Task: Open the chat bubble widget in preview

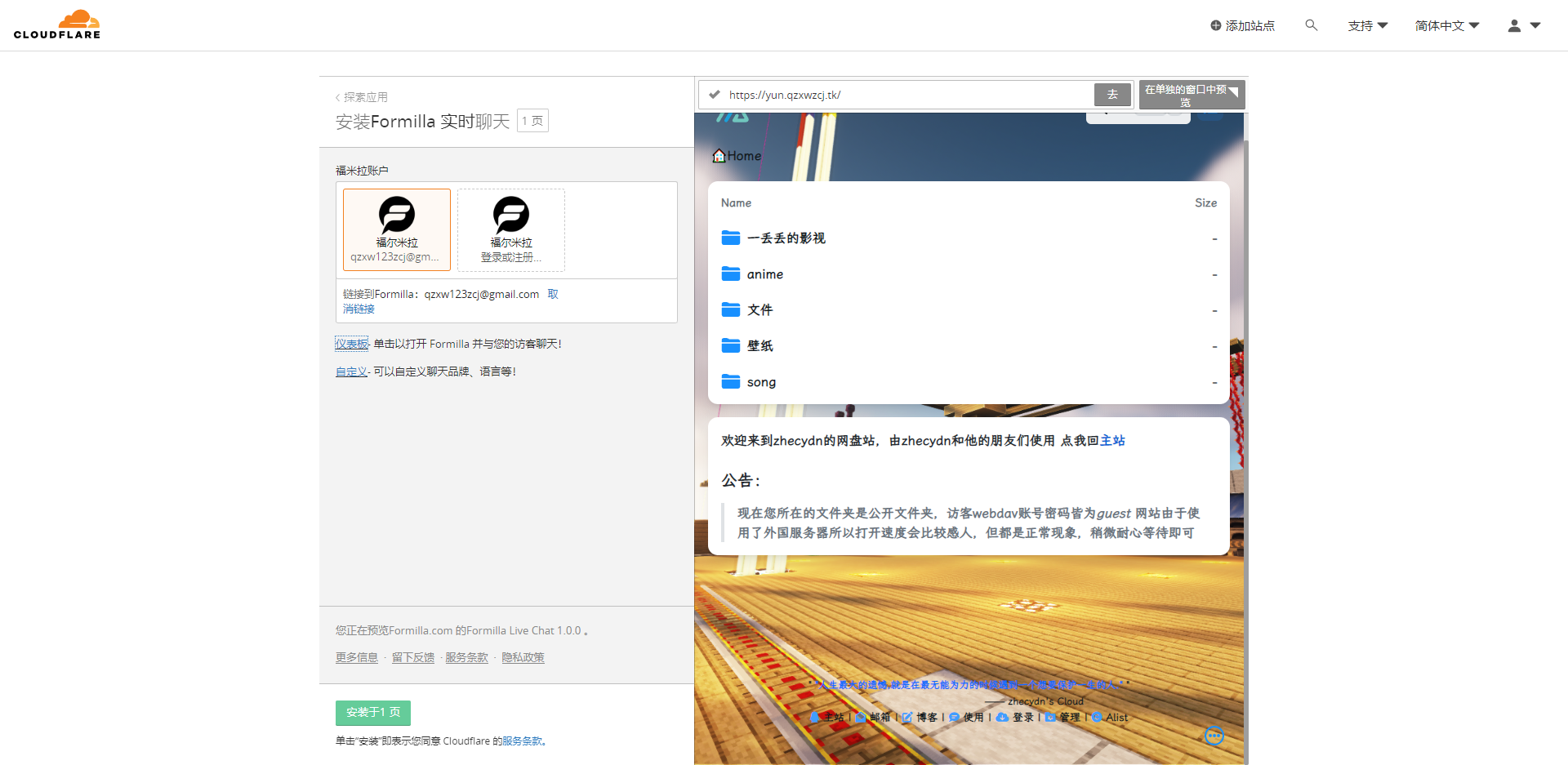Action: tap(1214, 736)
